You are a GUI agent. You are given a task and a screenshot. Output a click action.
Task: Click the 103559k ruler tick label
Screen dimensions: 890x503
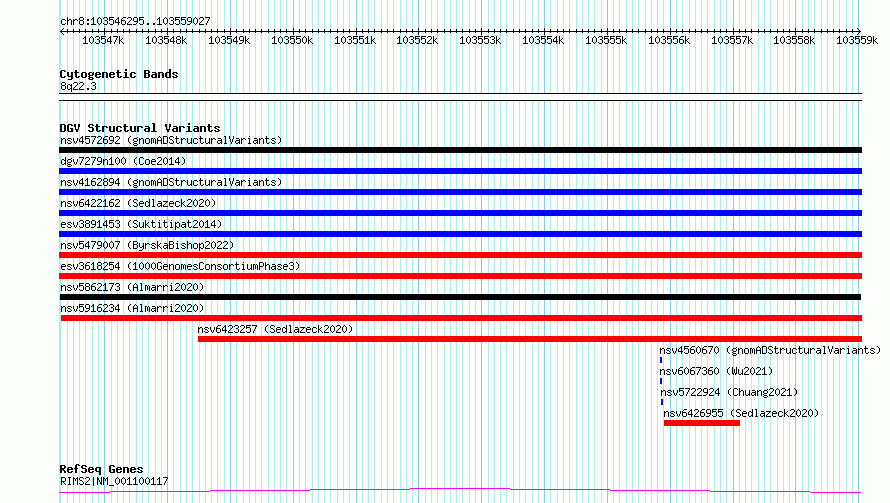(857, 40)
